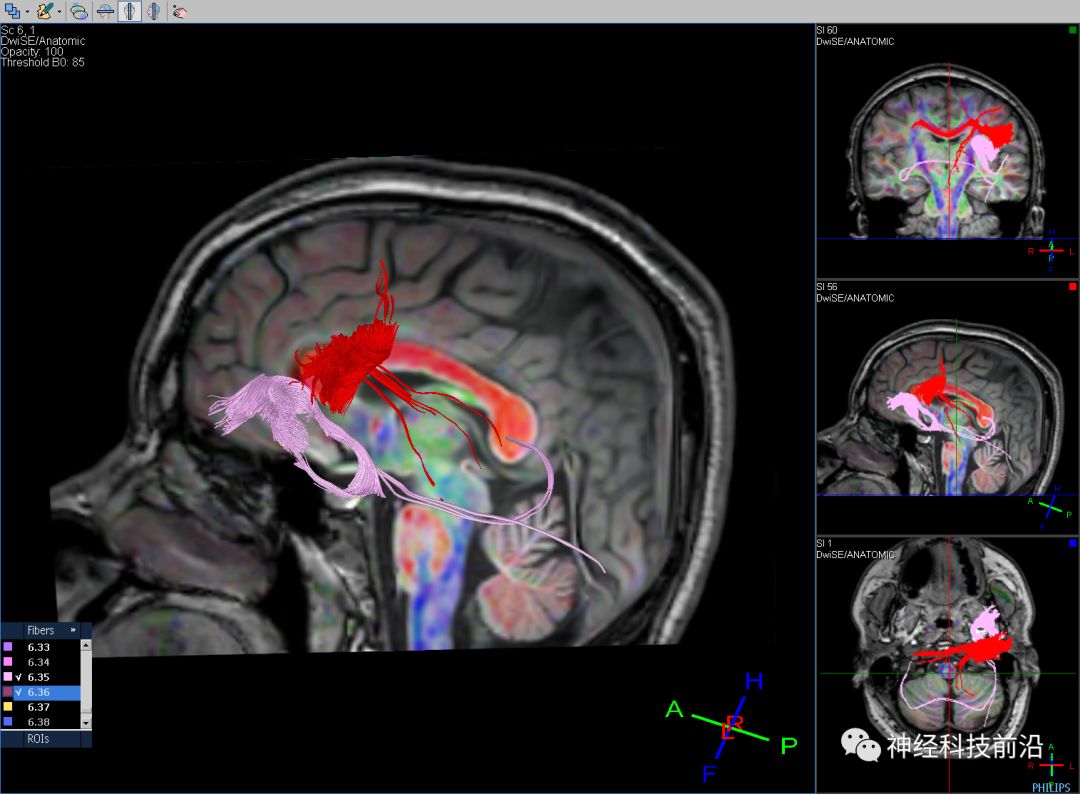The height and width of the screenshot is (794, 1080).
Task: Select fiber 6.37 in the list
Action: (x=39, y=707)
